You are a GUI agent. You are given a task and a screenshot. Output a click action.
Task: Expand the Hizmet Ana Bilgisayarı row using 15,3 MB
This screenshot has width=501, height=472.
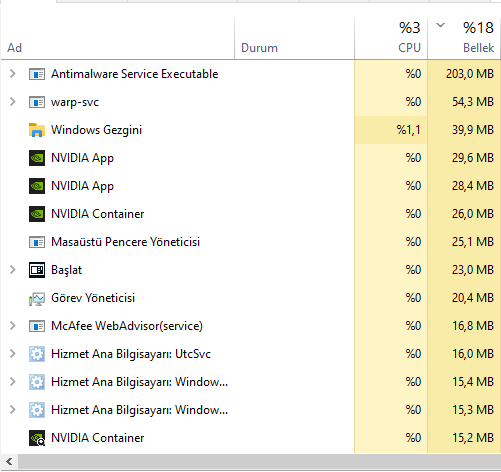[12, 410]
